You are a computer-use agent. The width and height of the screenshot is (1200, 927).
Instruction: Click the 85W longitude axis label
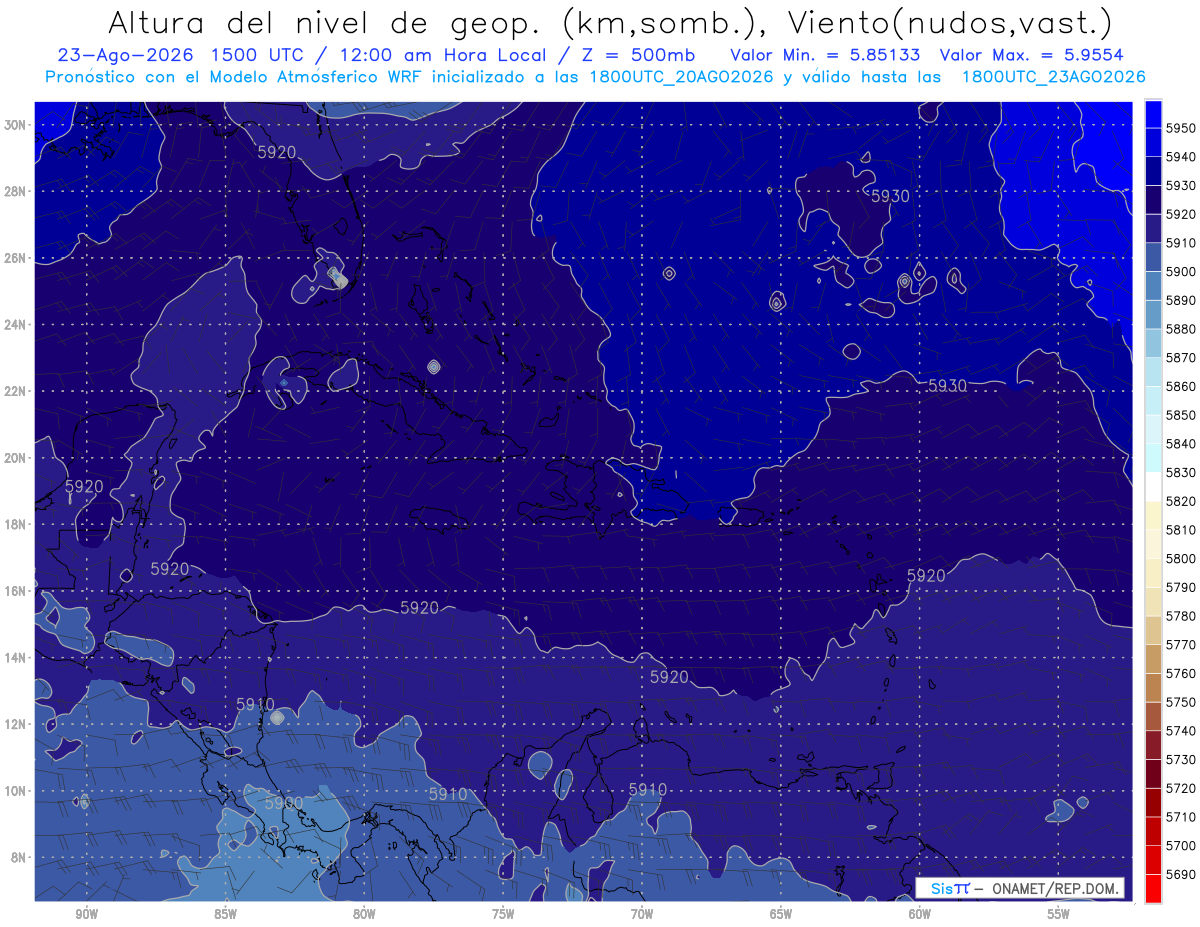coord(226,913)
